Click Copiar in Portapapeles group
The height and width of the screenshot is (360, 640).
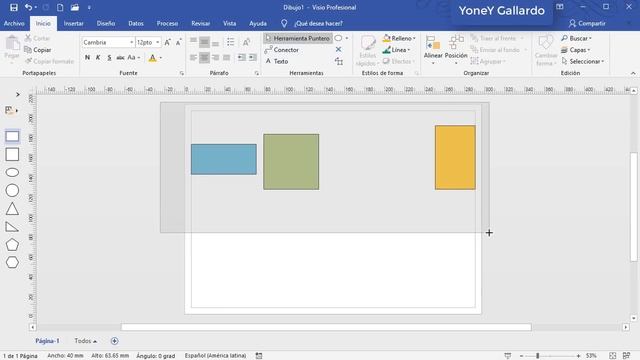(x=38, y=50)
